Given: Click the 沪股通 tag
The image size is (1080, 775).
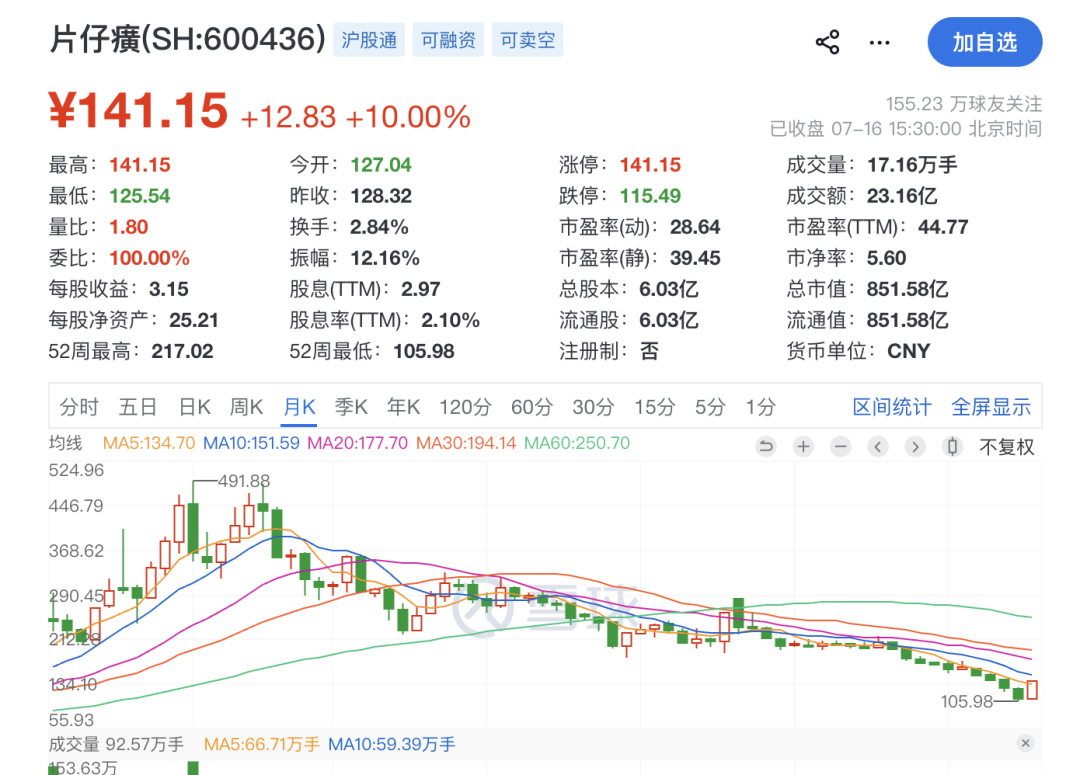Looking at the screenshot, I should [369, 40].
